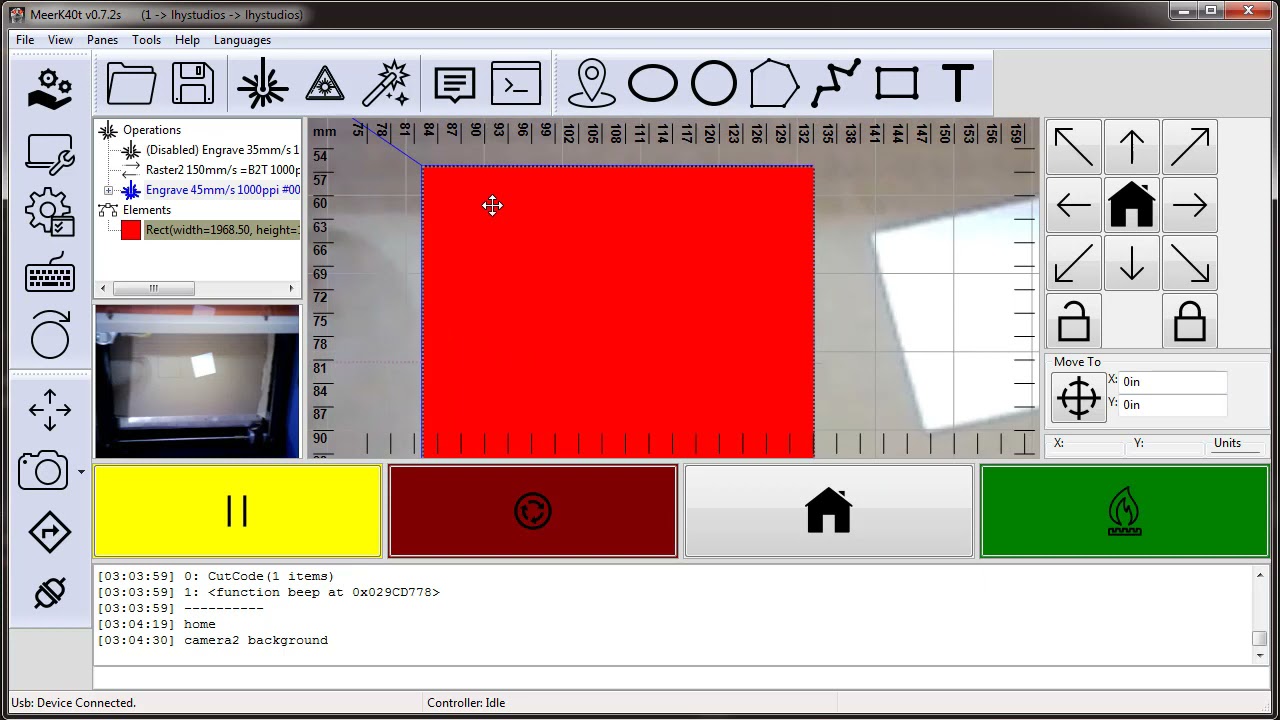
Task: Open the Camera sidebar icon
Action: (x=43, y=470)
